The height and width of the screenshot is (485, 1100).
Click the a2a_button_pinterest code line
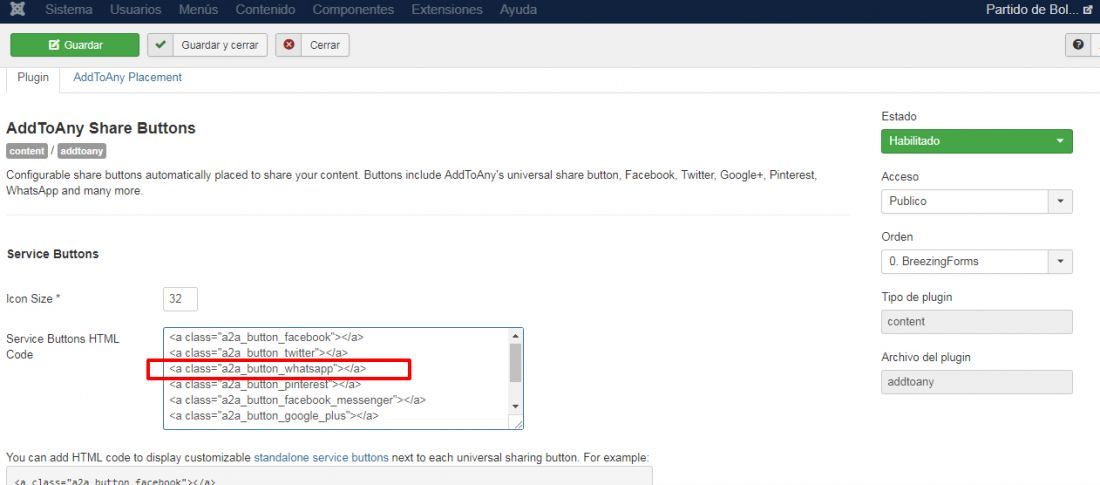tap(265, 384)
